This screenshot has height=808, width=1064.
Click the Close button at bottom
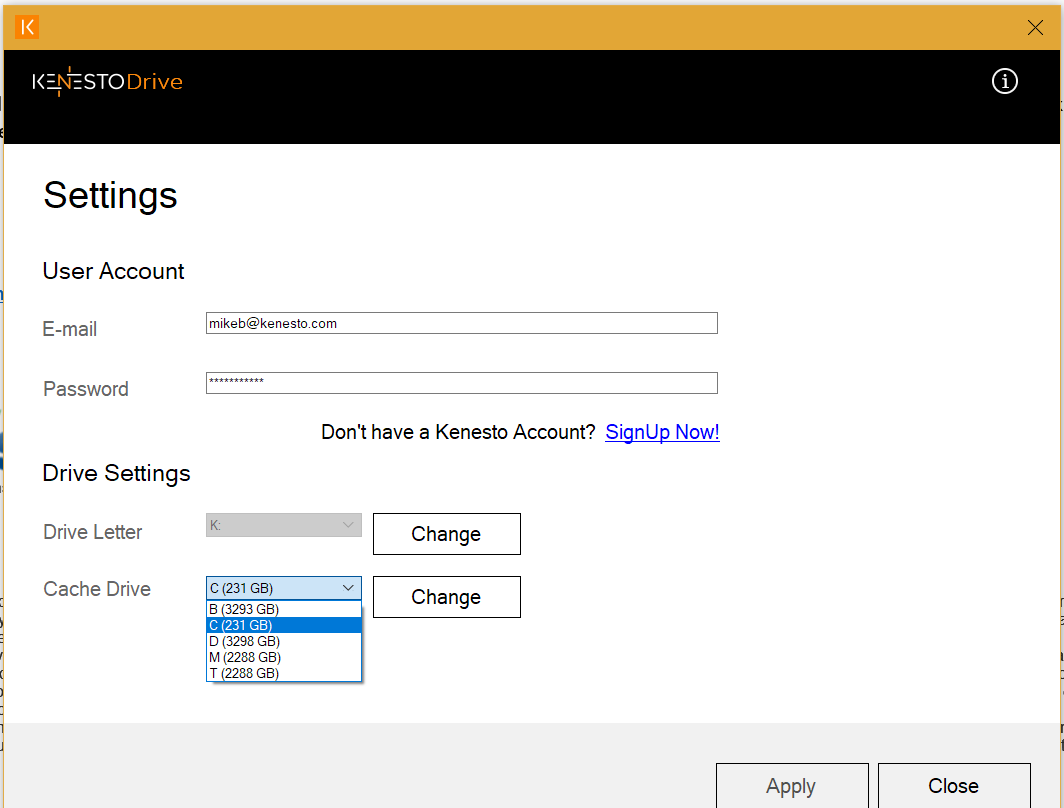click(953, 786)
